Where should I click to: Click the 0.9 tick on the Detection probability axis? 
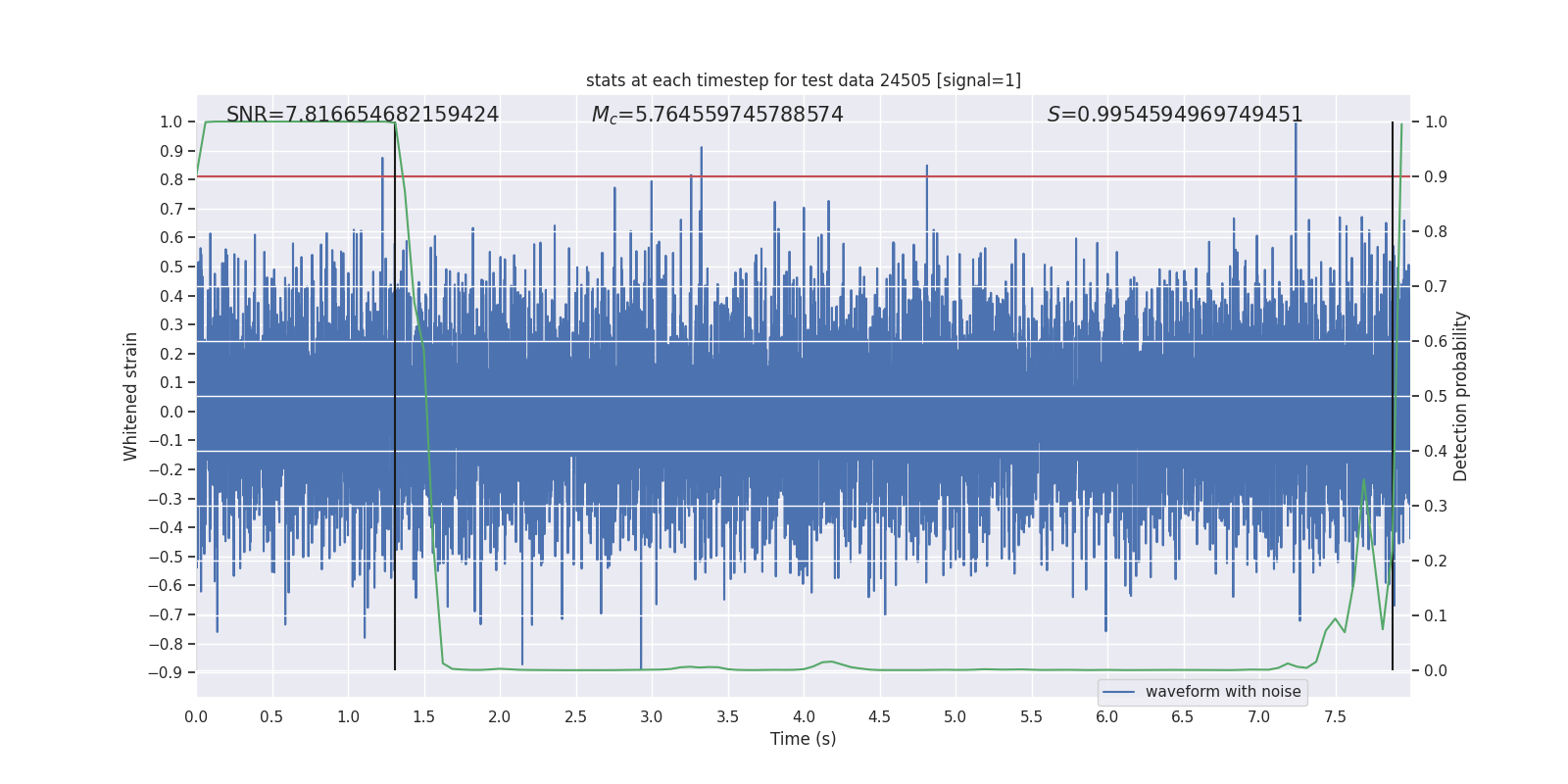[1436, 177]
